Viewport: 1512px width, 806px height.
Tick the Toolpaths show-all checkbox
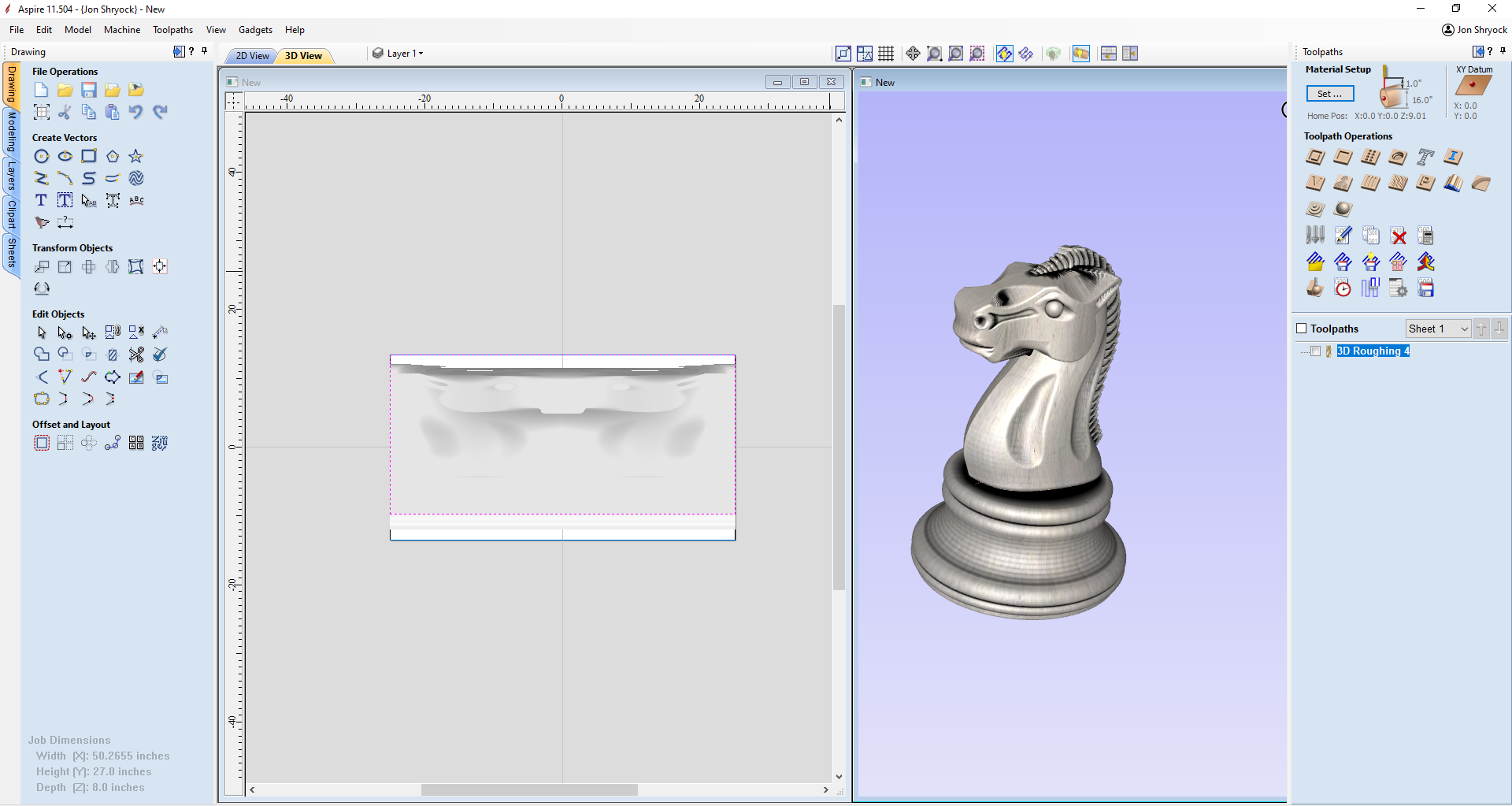(1302, 329)
